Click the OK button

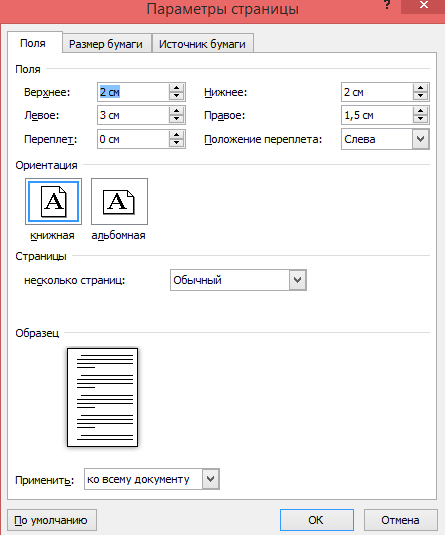coord(317,520)
